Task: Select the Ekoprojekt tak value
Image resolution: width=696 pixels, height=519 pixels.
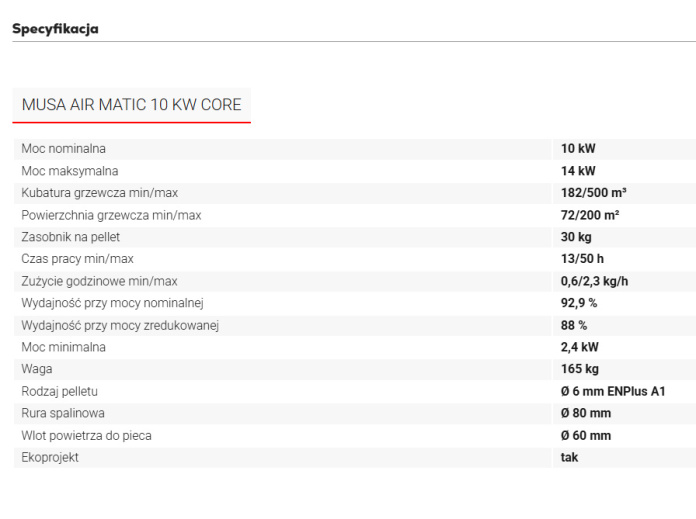Action: click(x=569, y=457)
